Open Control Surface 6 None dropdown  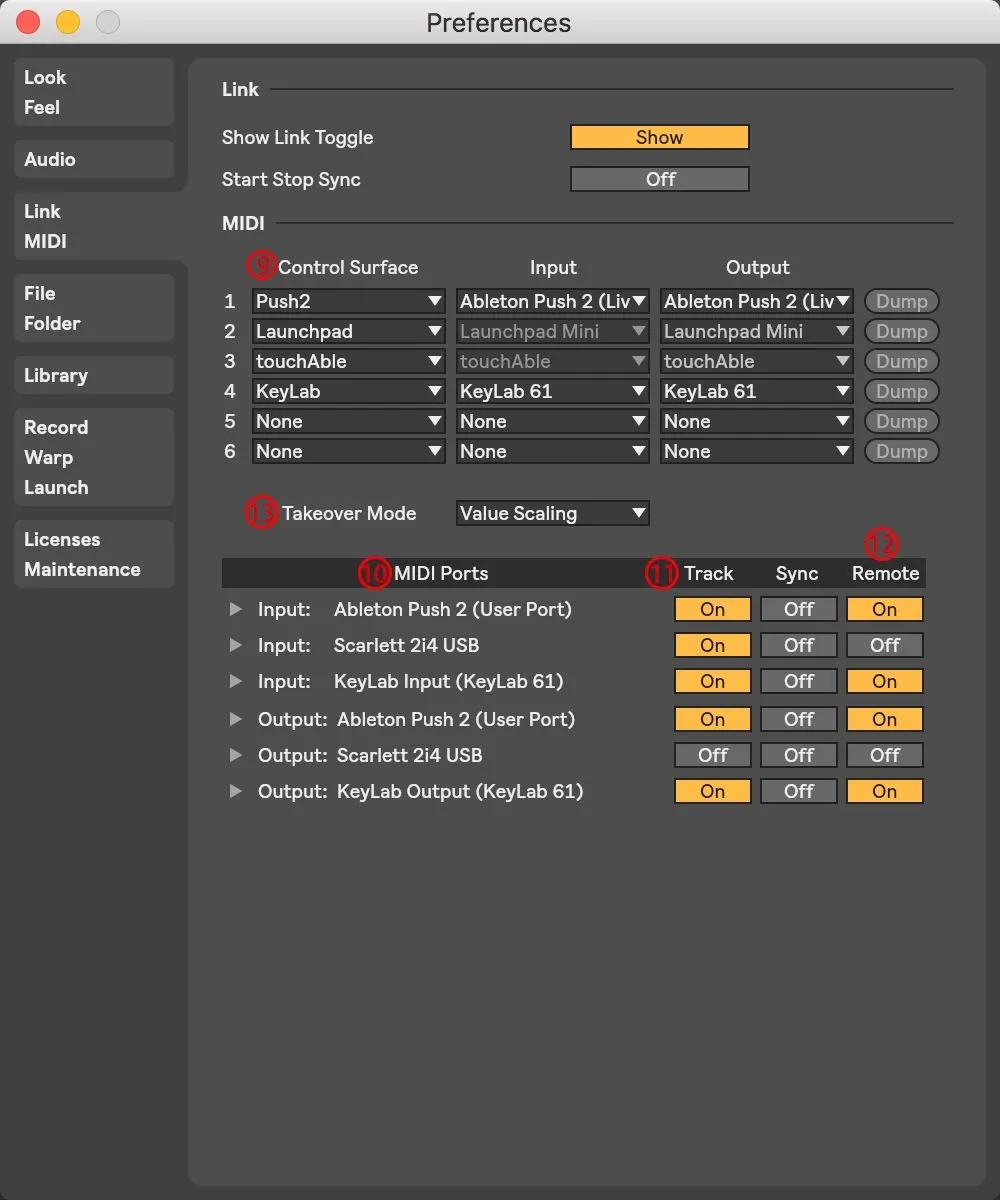click(x=349, y=451)
